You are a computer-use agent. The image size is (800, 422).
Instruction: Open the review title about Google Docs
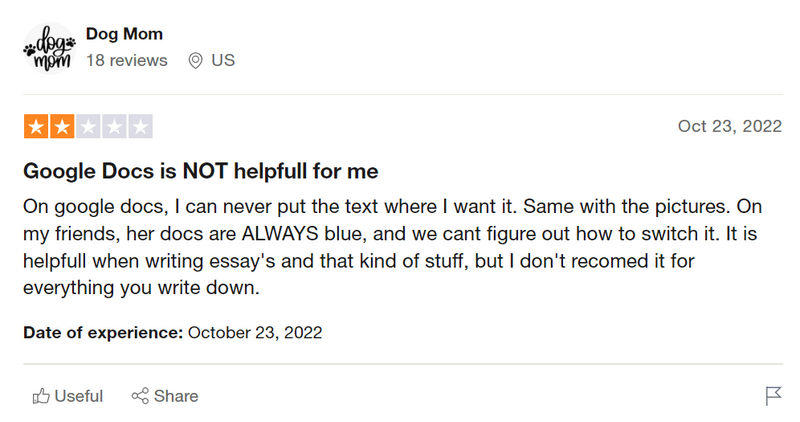[x=201, y=171]
